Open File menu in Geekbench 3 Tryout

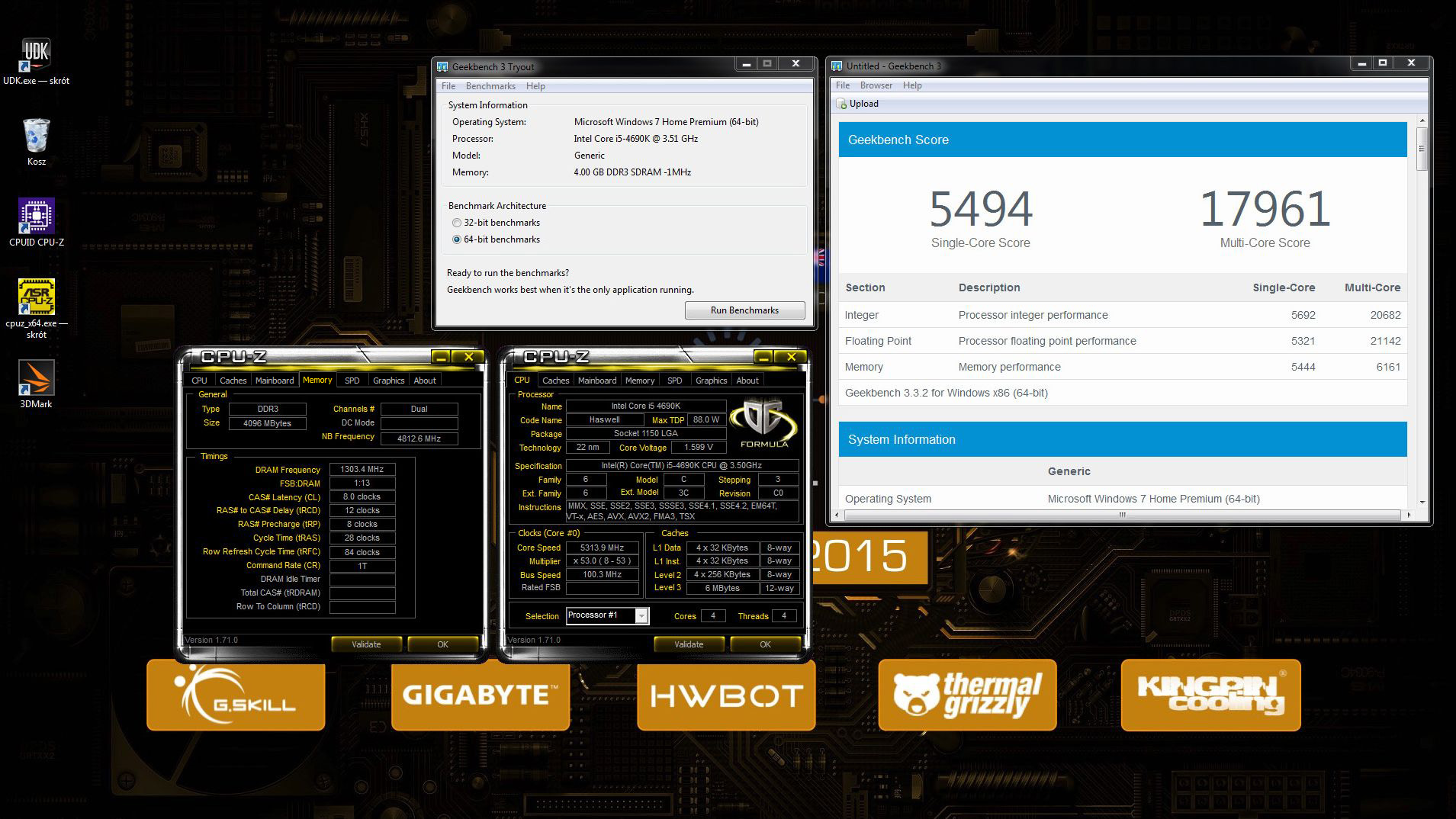[x=448, y=86]
